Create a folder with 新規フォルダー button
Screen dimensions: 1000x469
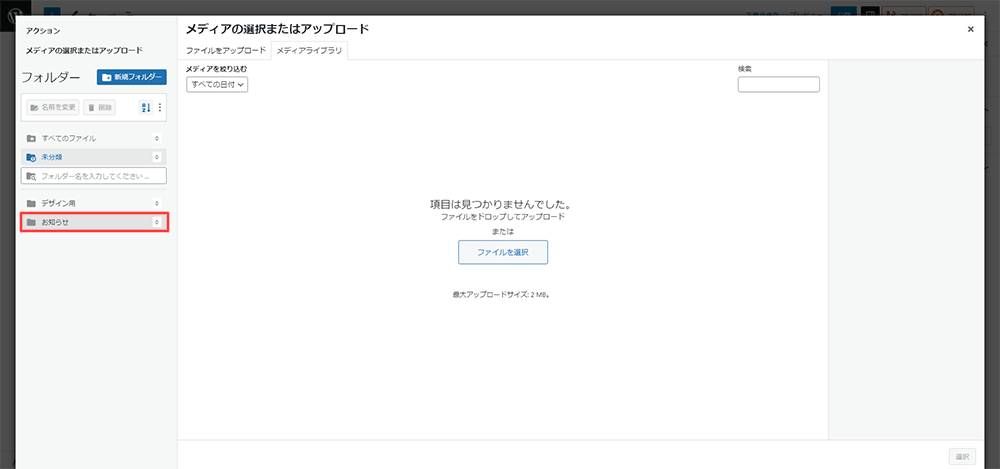(x=131, y=77)
